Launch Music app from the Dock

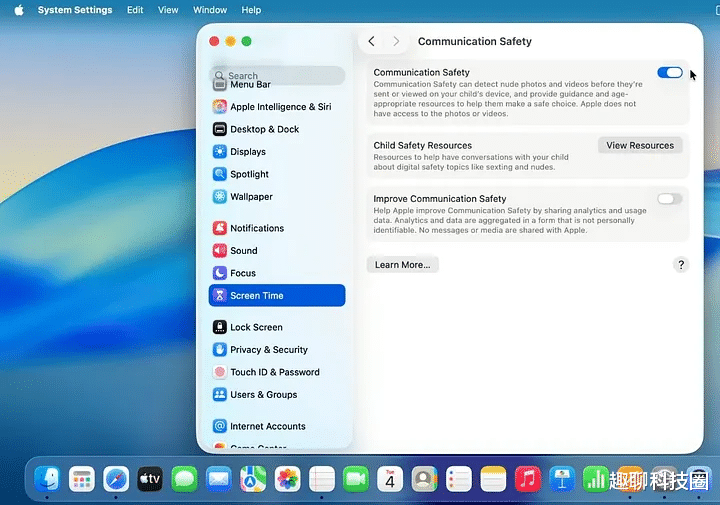[x=528, y=479]
